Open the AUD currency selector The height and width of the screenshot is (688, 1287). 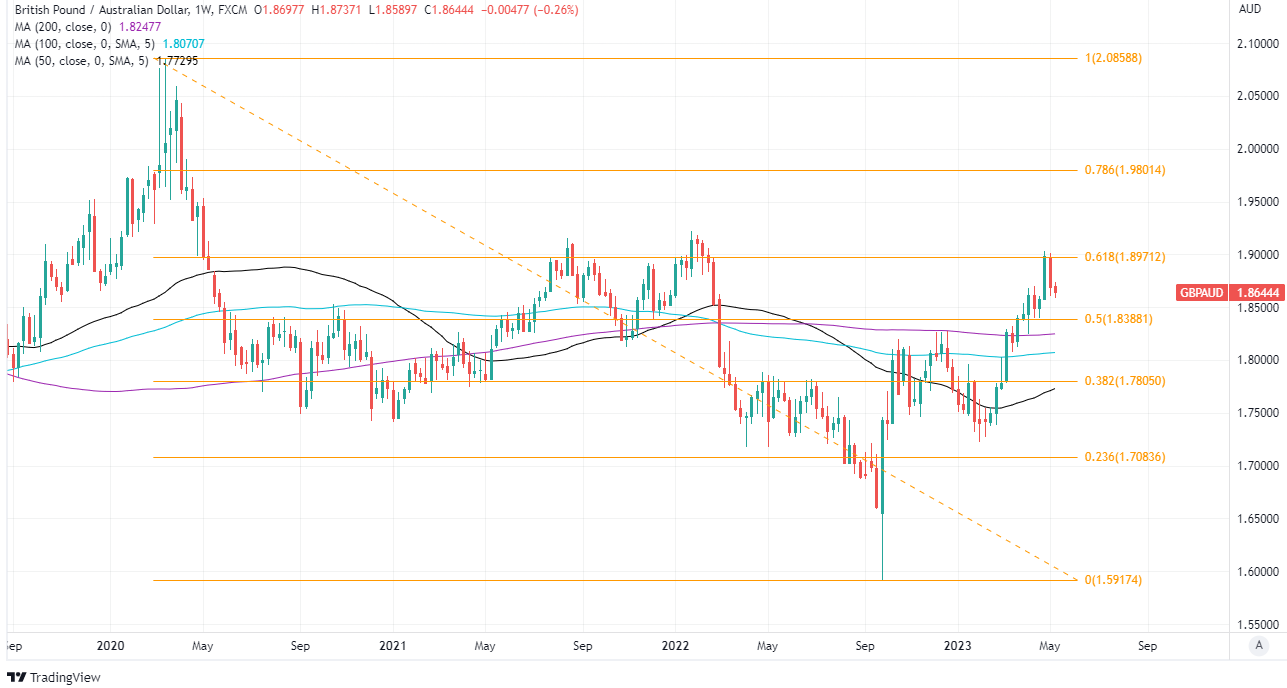click(x=1249, y=9)
